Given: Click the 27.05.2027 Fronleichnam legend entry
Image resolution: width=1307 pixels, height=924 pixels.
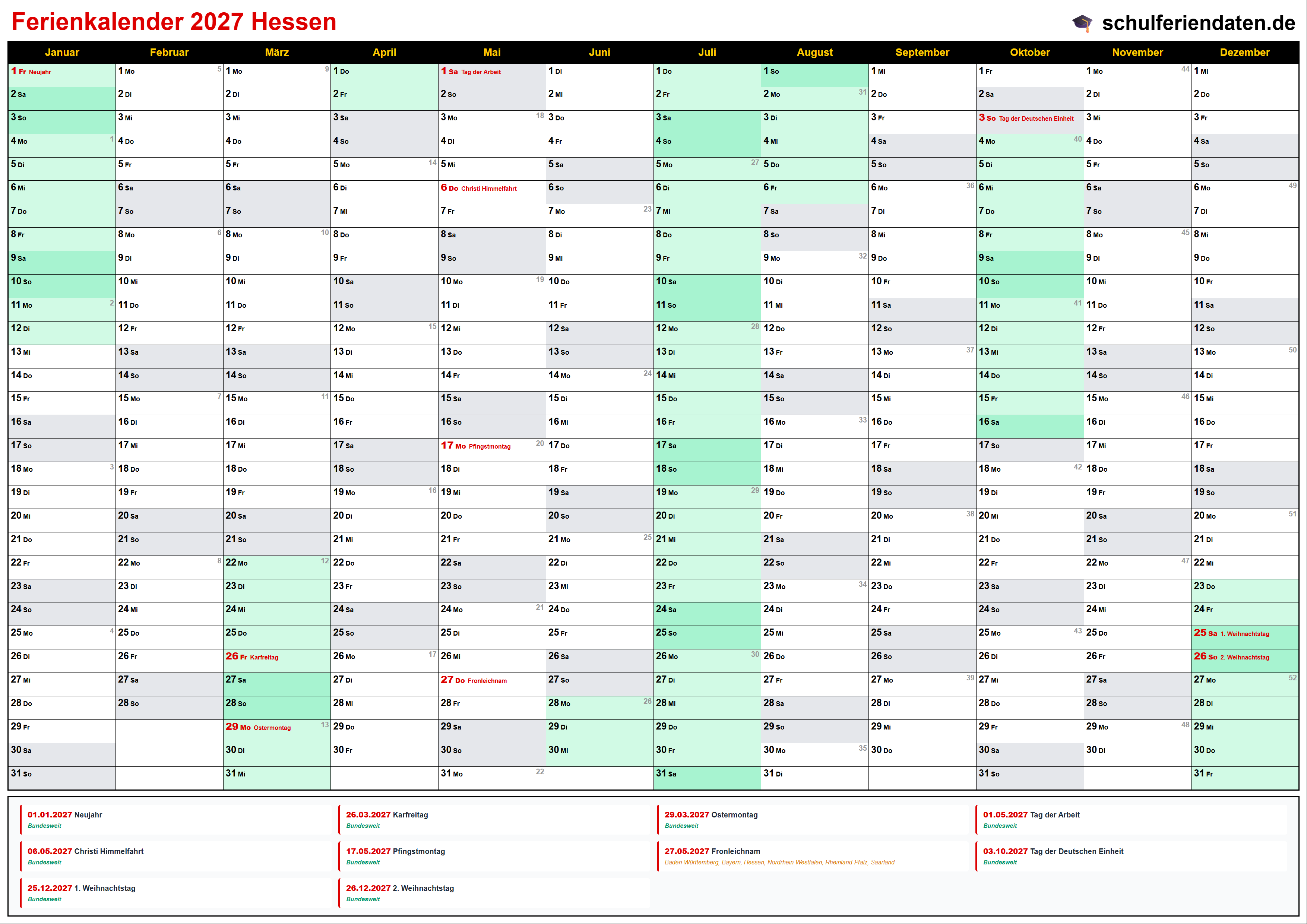Looking at the screenshot, I should tap(712, 852).
